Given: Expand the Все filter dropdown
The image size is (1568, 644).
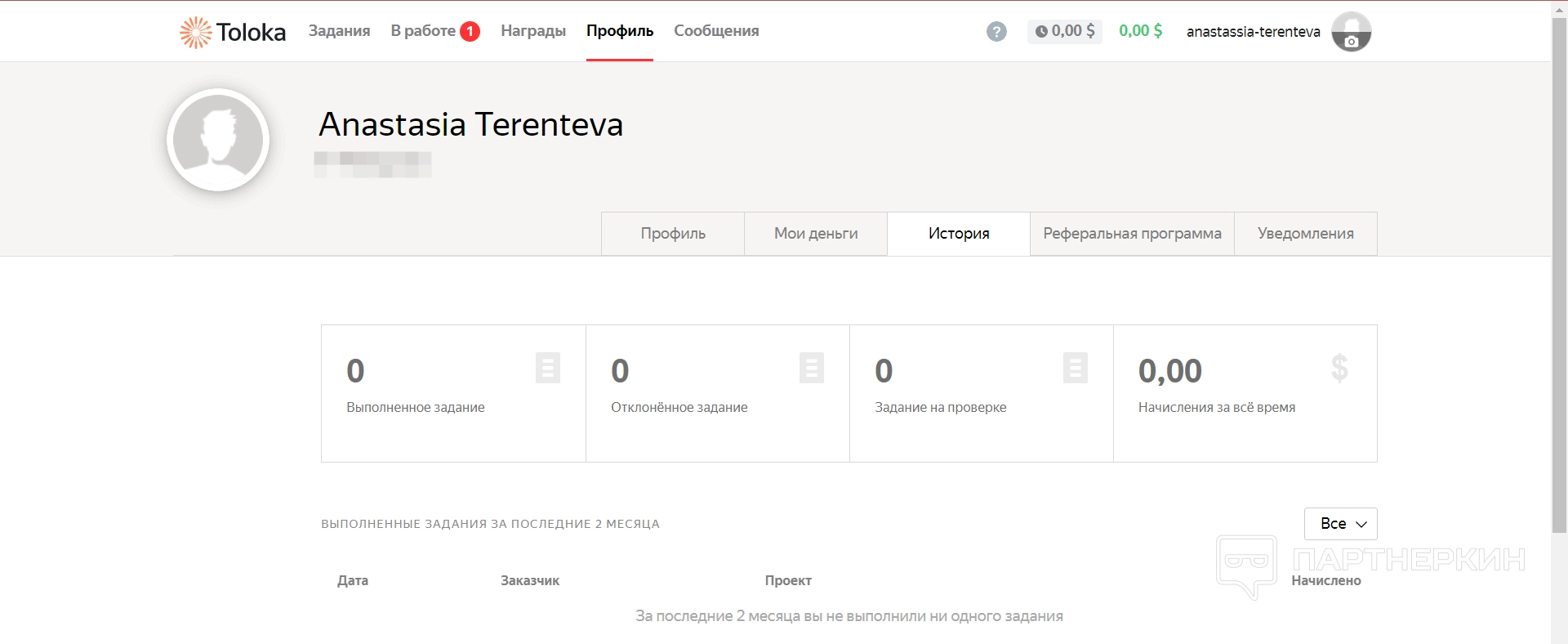Looking at the screenshot, I should tap(1341, 524).
